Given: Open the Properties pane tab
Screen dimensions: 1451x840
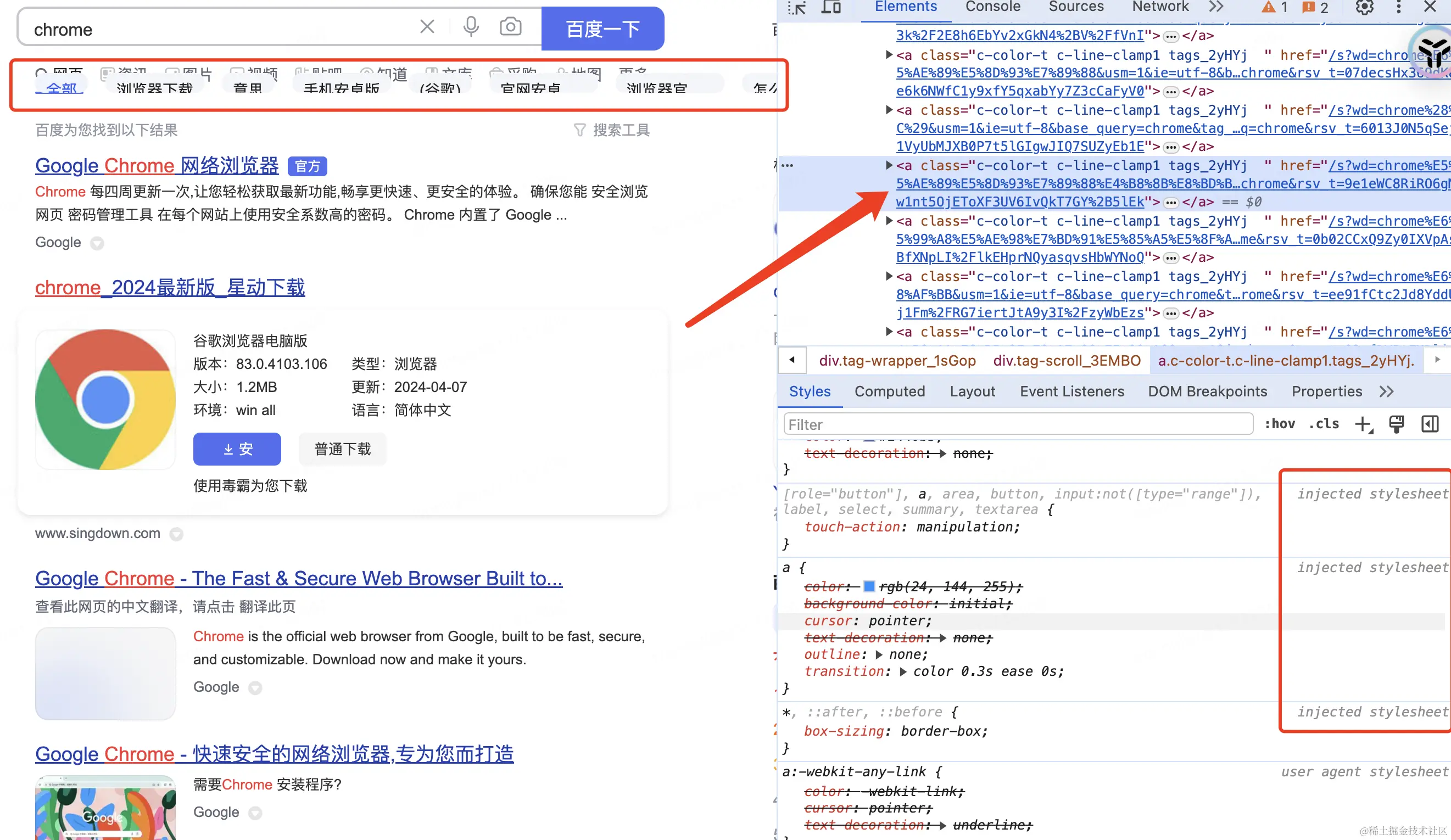Looking at the screenshot, I should tap(1327, 391).
